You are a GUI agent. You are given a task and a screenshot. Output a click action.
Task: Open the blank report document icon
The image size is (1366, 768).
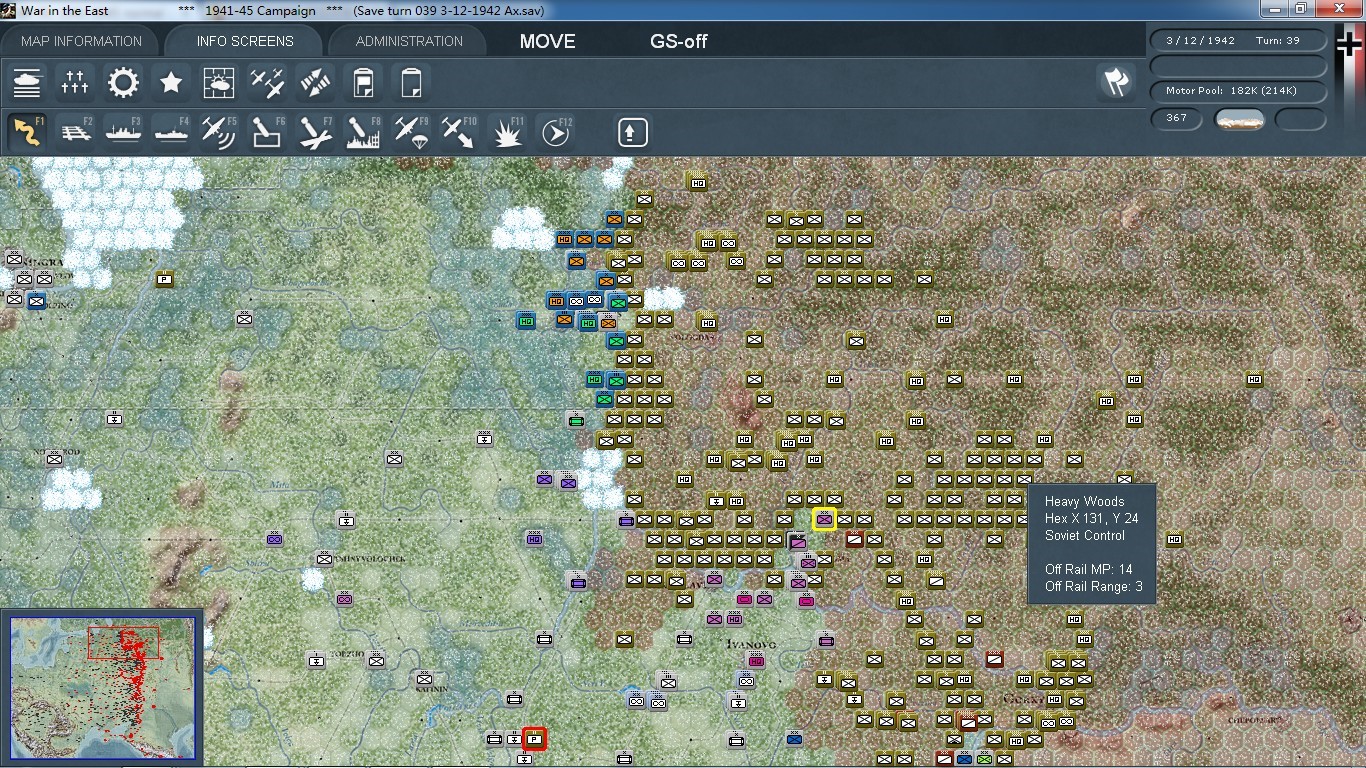pos(411,83)
